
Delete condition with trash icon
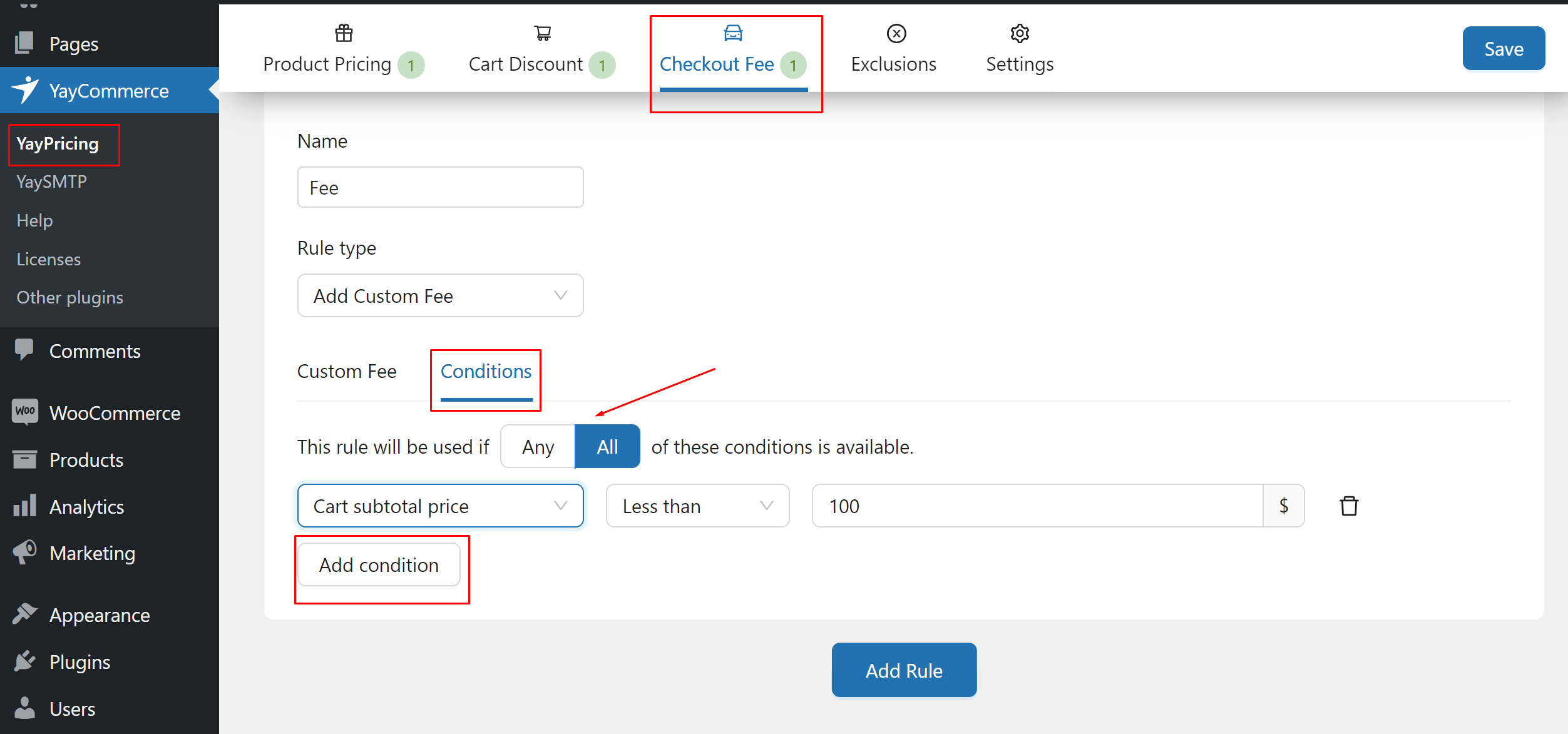pos(1349,506)
